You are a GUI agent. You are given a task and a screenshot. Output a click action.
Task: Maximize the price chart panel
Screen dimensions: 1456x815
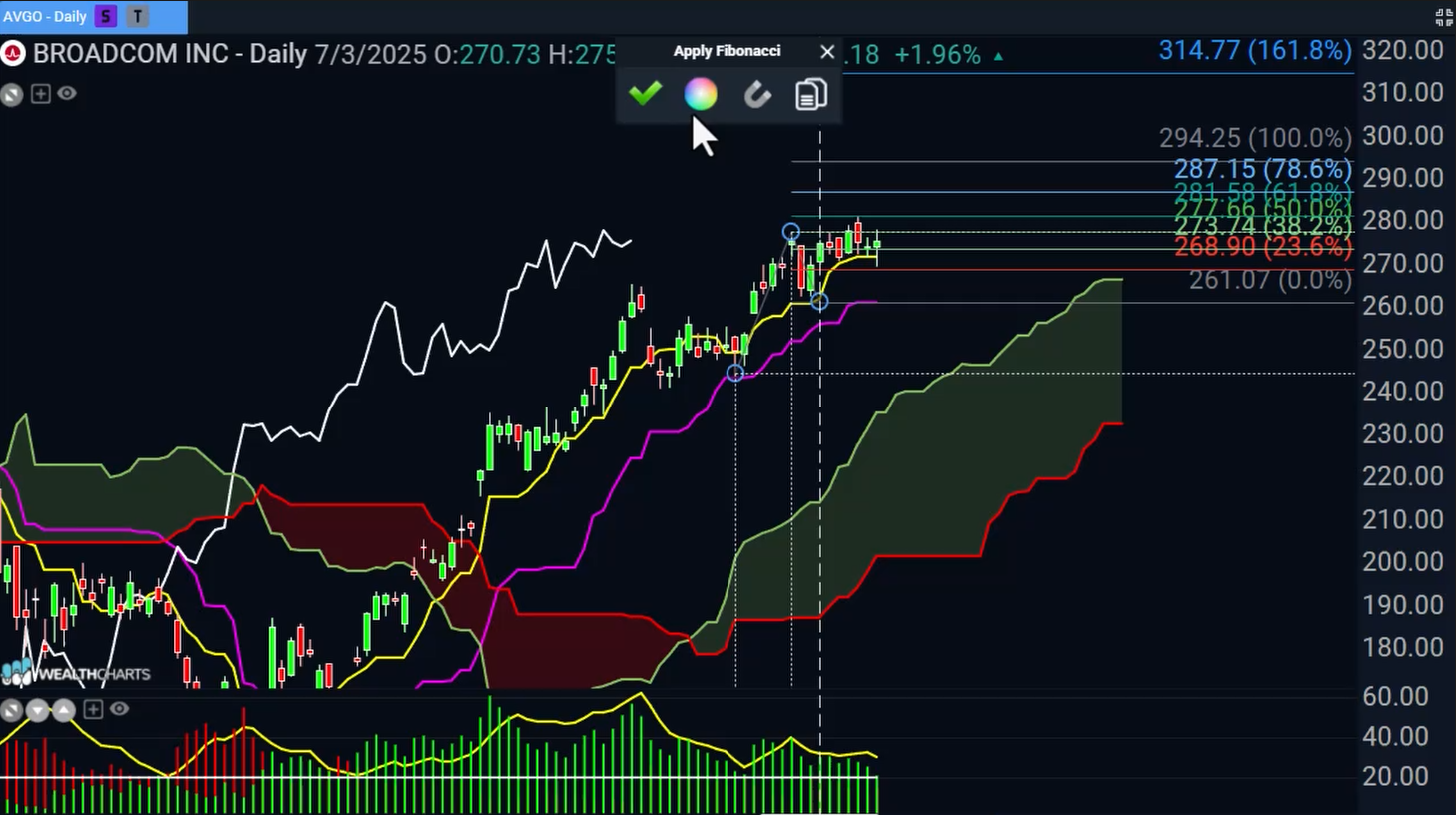(x=12, y=94)
